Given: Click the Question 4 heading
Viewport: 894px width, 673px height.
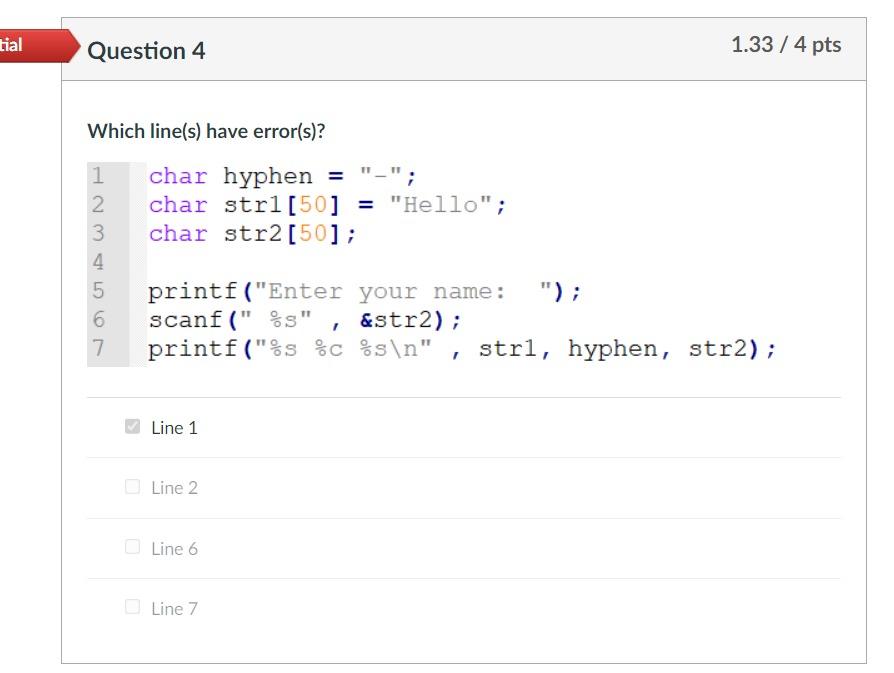Looking at the screenshot, I should click(x=147, y=50).
